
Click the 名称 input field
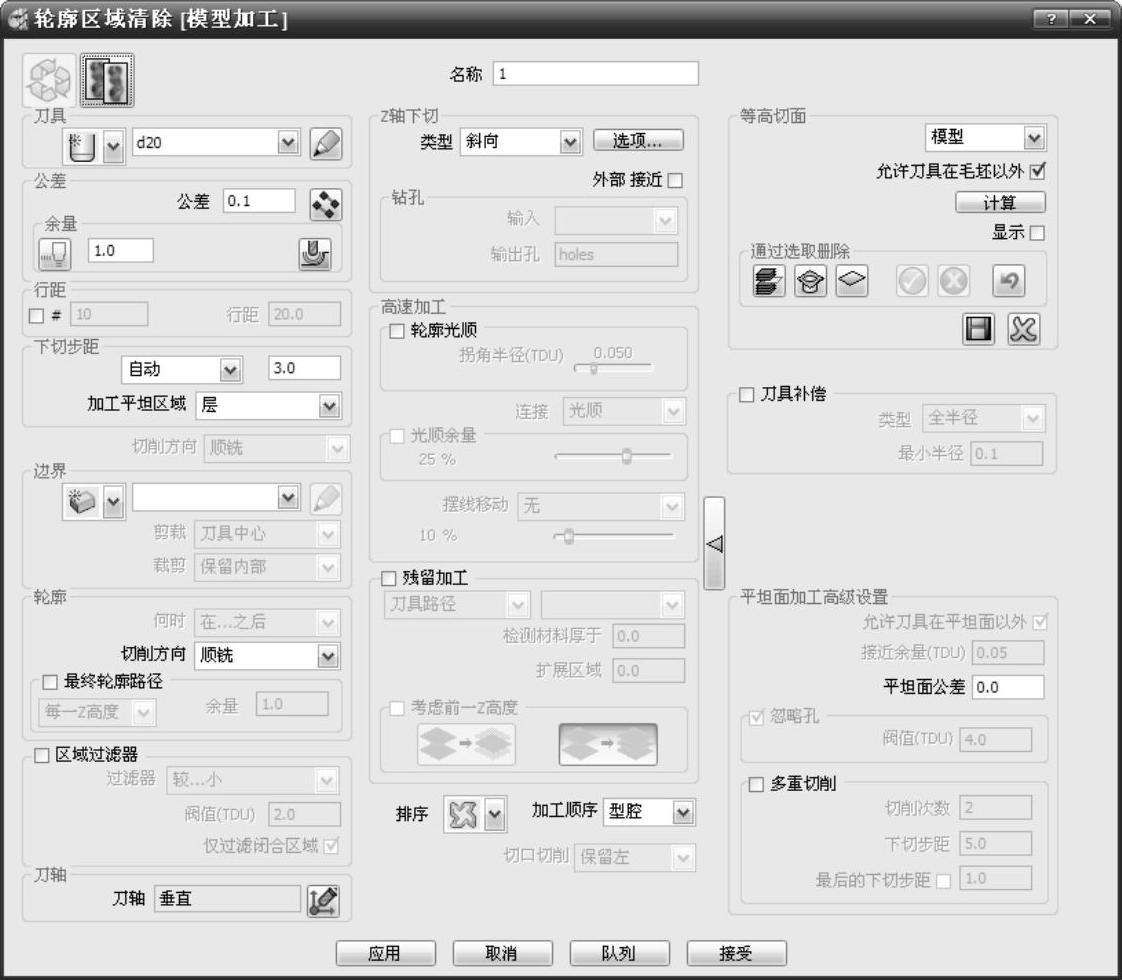tap(595, 74)
